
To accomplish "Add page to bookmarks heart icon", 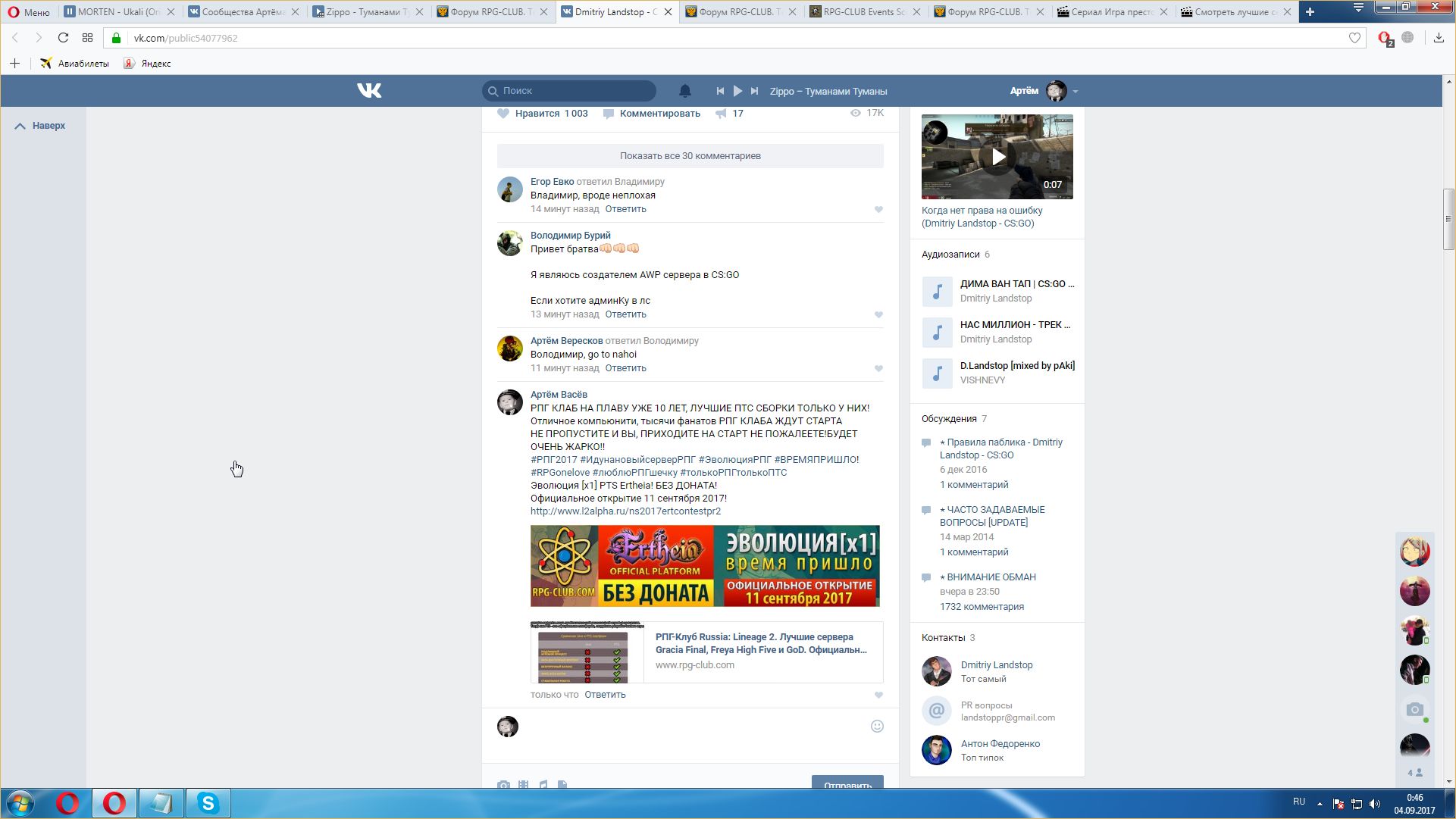I will click(1354, 38).
